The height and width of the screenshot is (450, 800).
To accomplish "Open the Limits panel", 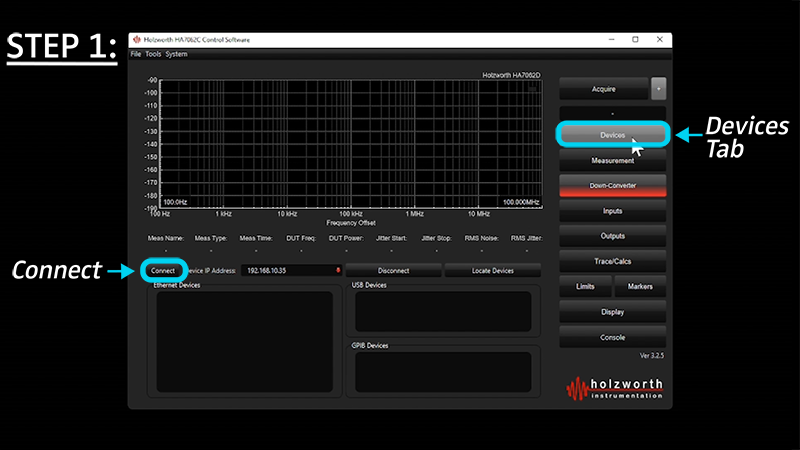I will (x=585, y=286).
